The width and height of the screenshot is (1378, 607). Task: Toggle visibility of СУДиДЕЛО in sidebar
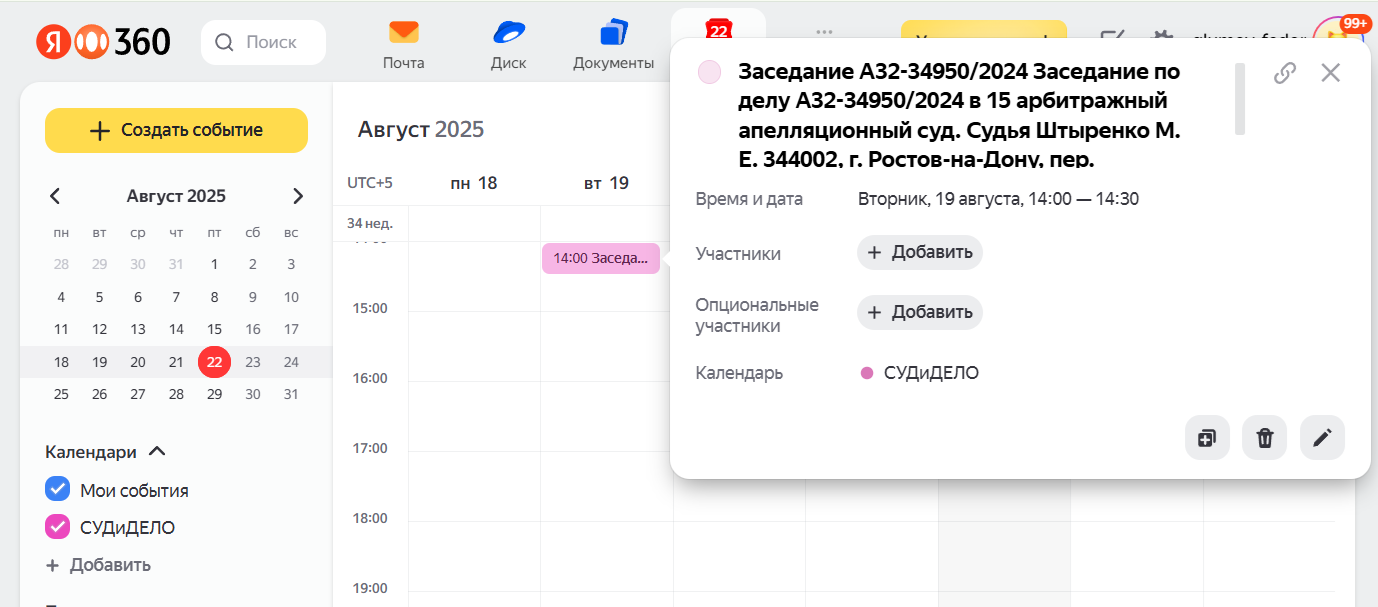tap(57, 527)
